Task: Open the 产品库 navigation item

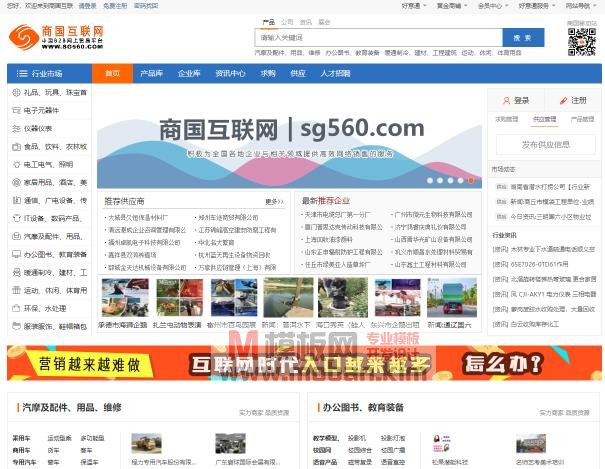Action: coord(151,73)
